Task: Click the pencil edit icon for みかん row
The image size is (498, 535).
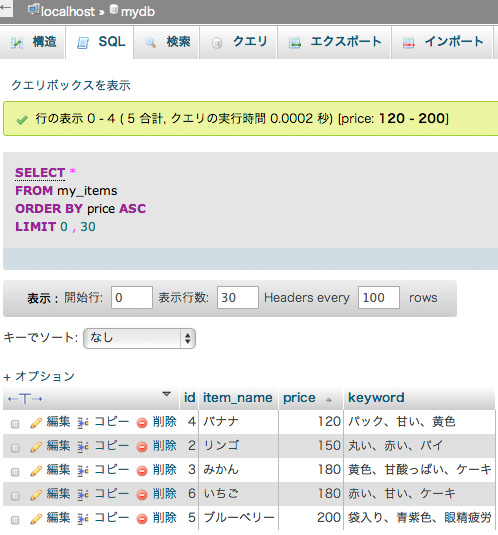Action: [x=36, y=471]
